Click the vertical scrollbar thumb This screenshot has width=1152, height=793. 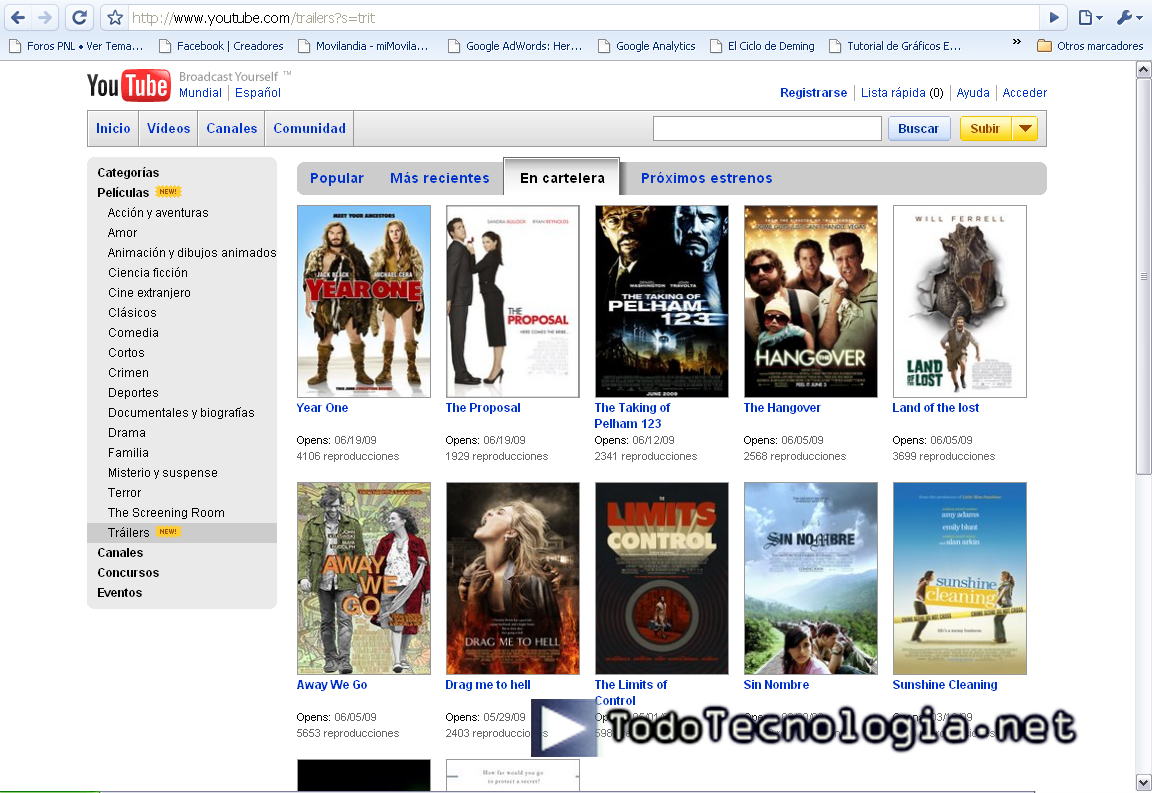point(1143,277)
